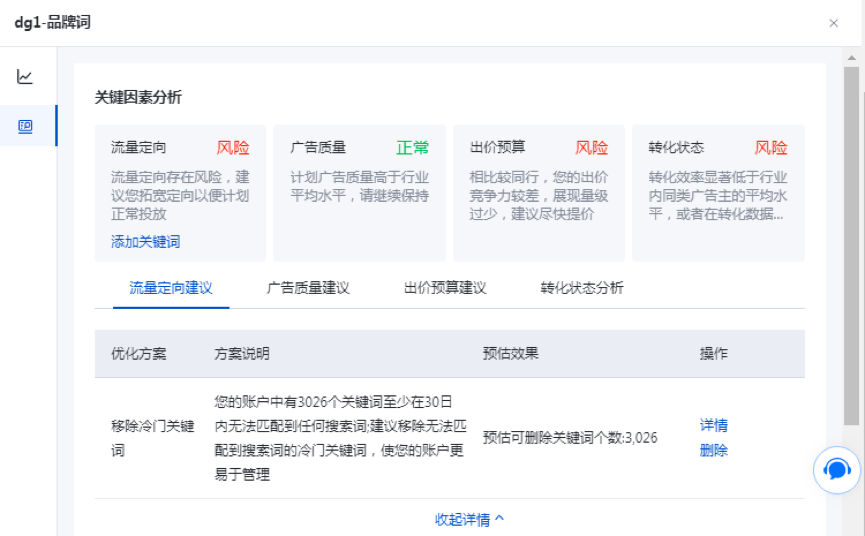The image size is (865, 536).
Task: Select the 转化状态 risk card
Action: pyautogui.click(x=717, y=192)
